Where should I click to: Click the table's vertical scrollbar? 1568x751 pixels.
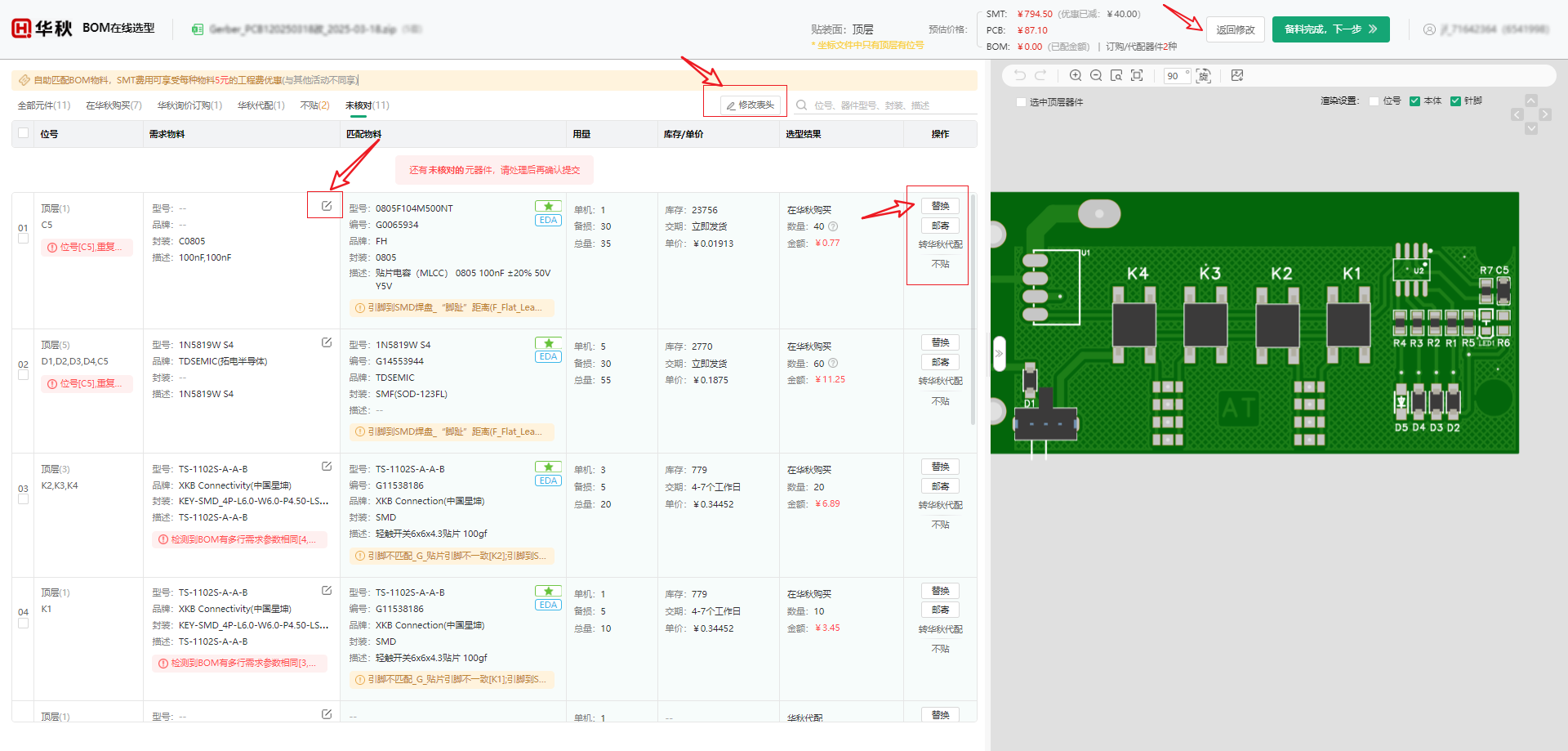click(x=973, y=309)
